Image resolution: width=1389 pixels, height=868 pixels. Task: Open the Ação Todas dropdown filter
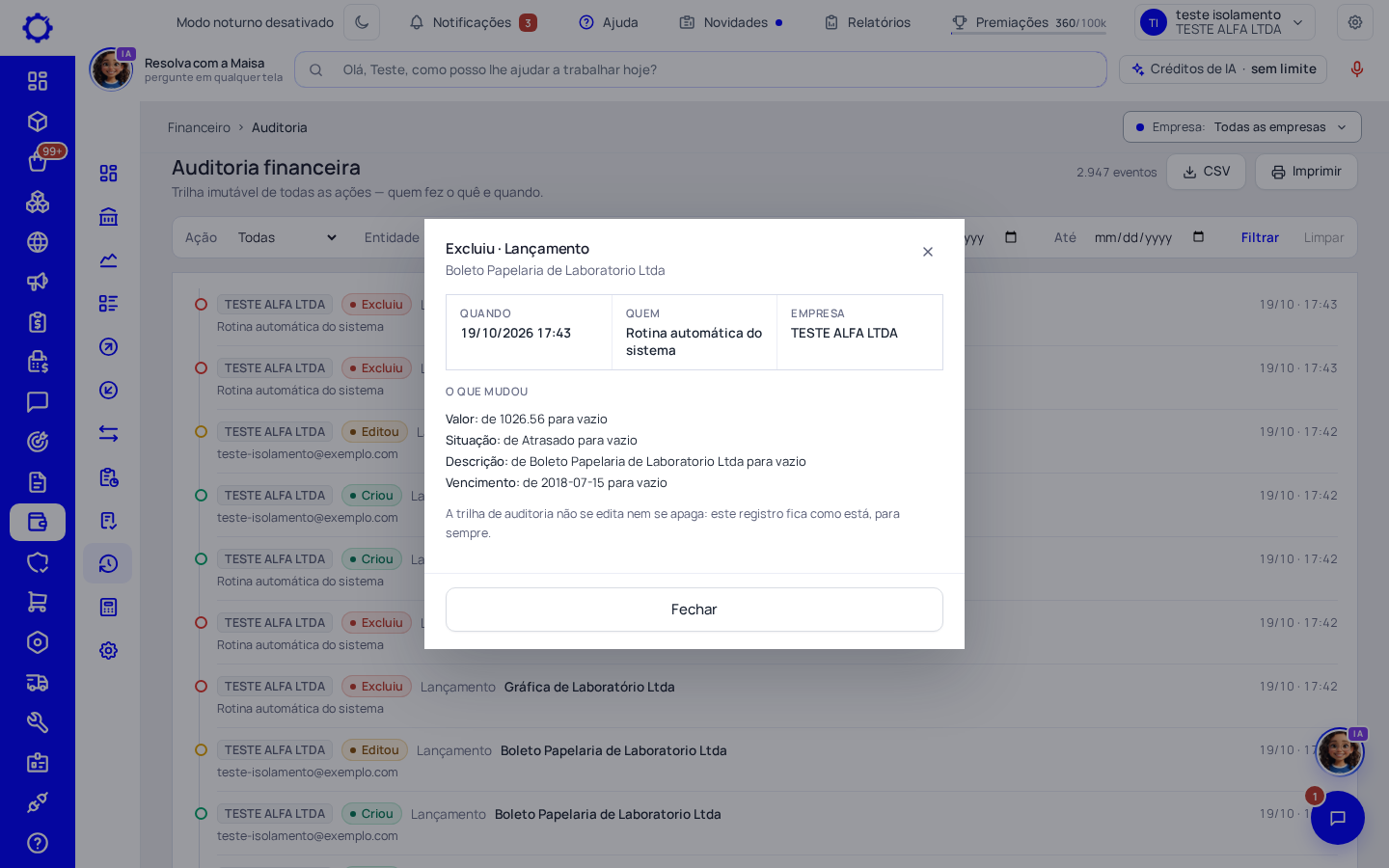(287, 237)
